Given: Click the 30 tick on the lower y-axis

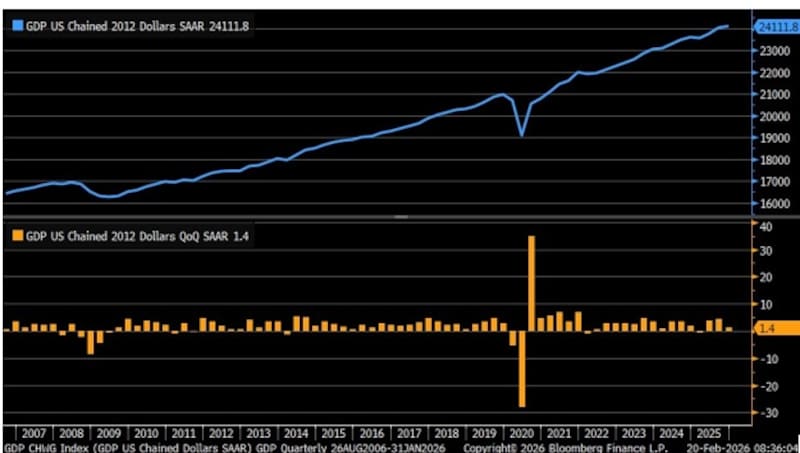Looking at the screenshot, I should (765, 252).
